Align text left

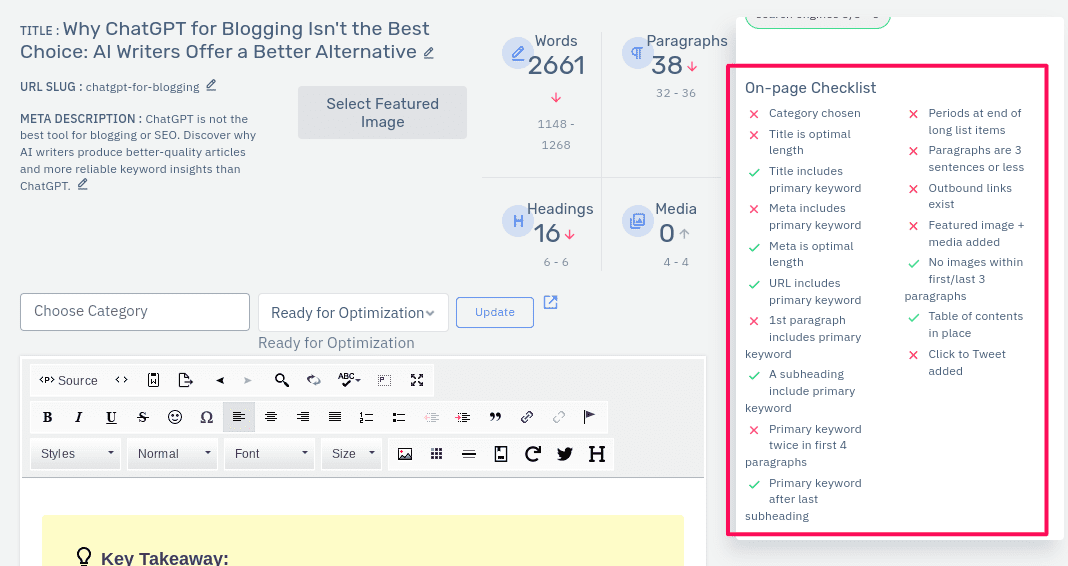click(238, 417)
